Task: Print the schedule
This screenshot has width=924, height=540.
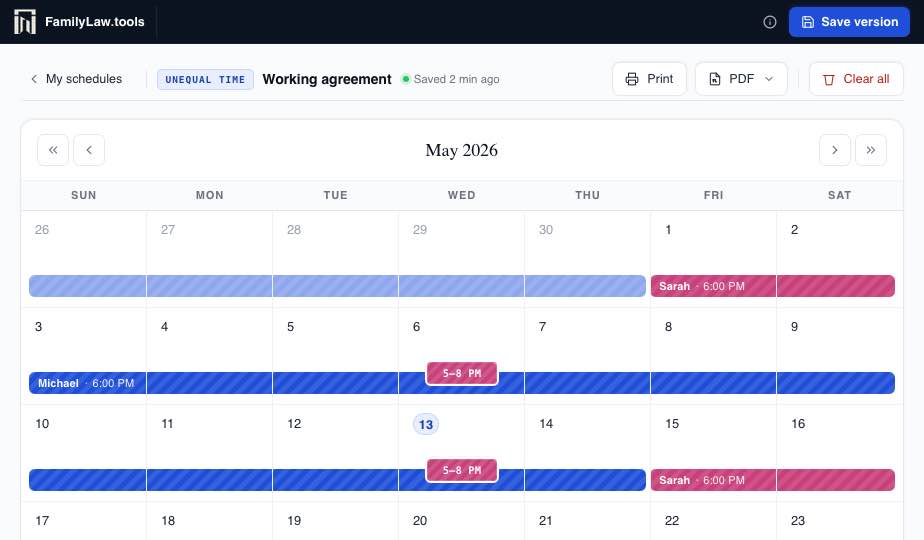Action: (649, 79)
